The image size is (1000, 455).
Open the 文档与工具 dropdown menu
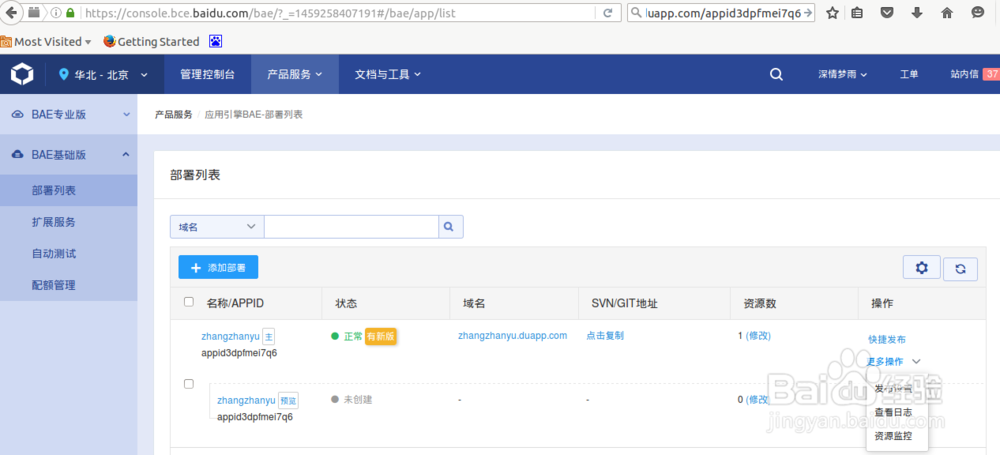point(388,75)
